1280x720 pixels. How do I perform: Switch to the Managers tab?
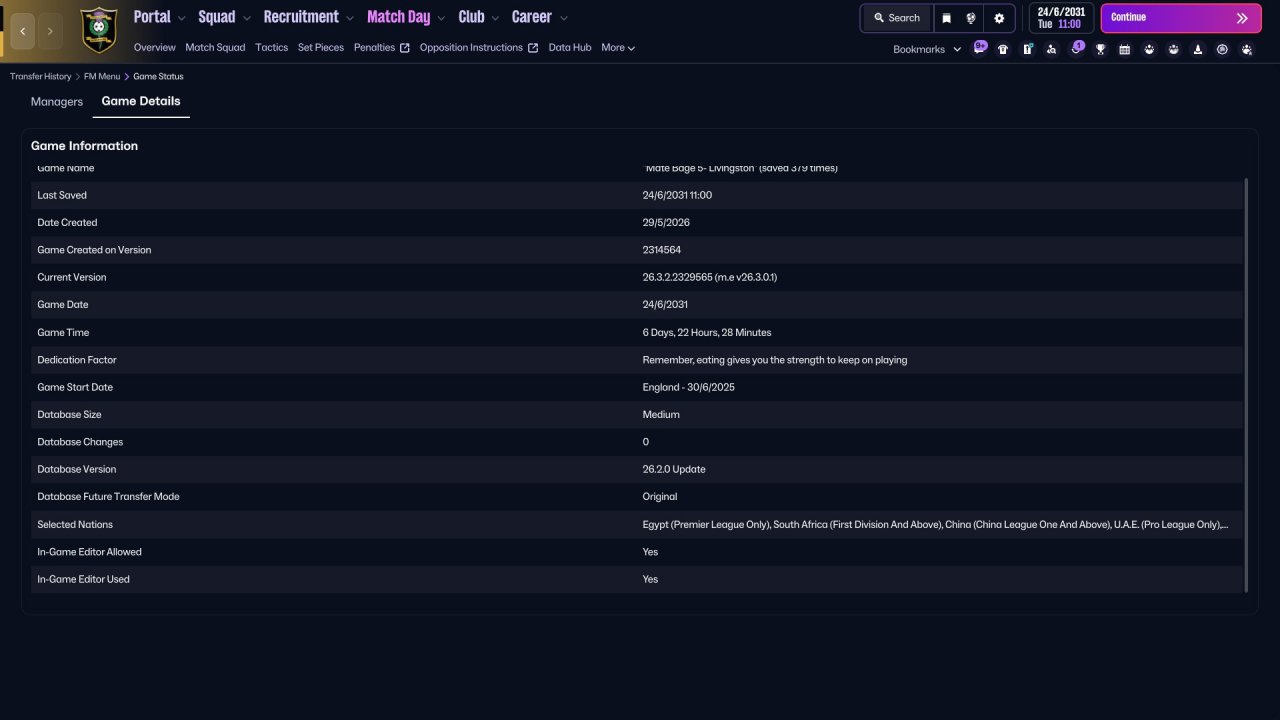tap(57, 102)
